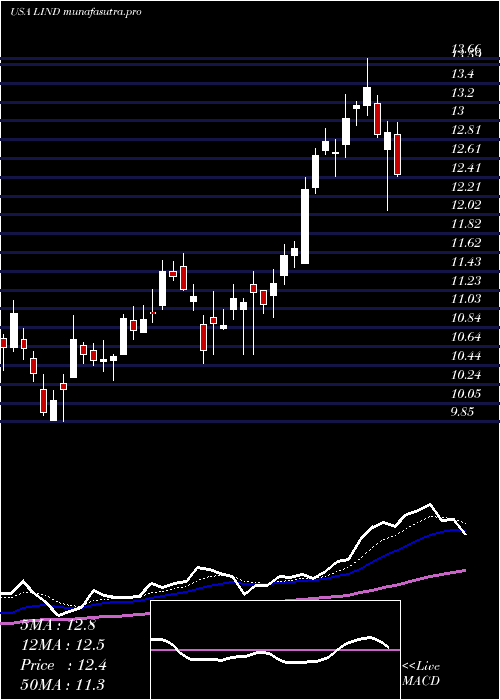The width and height of the screenshot is (500, 700).
Task: Click the '<<Live MACD' label
Action: (421, 674)
